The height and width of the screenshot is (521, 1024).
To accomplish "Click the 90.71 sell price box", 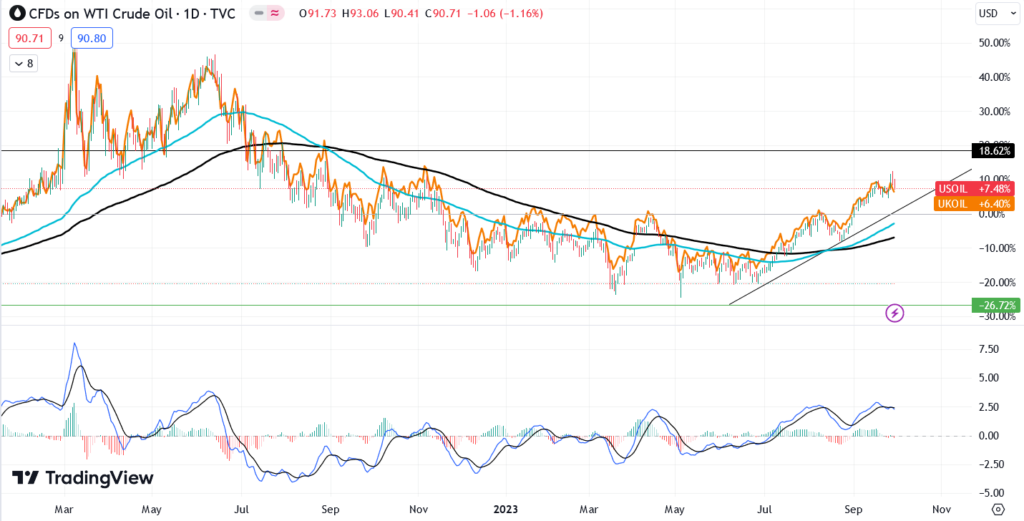I will tap(31, 39).
